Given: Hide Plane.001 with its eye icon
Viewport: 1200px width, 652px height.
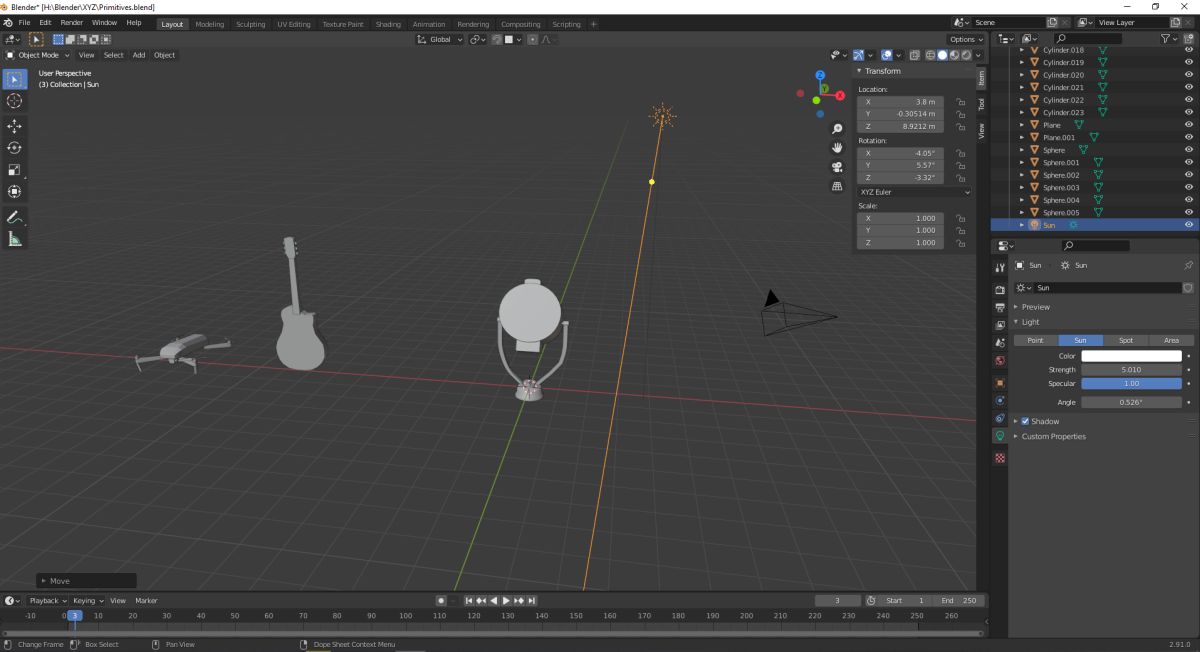Looking at the screenshot, I should (1189, 138).
